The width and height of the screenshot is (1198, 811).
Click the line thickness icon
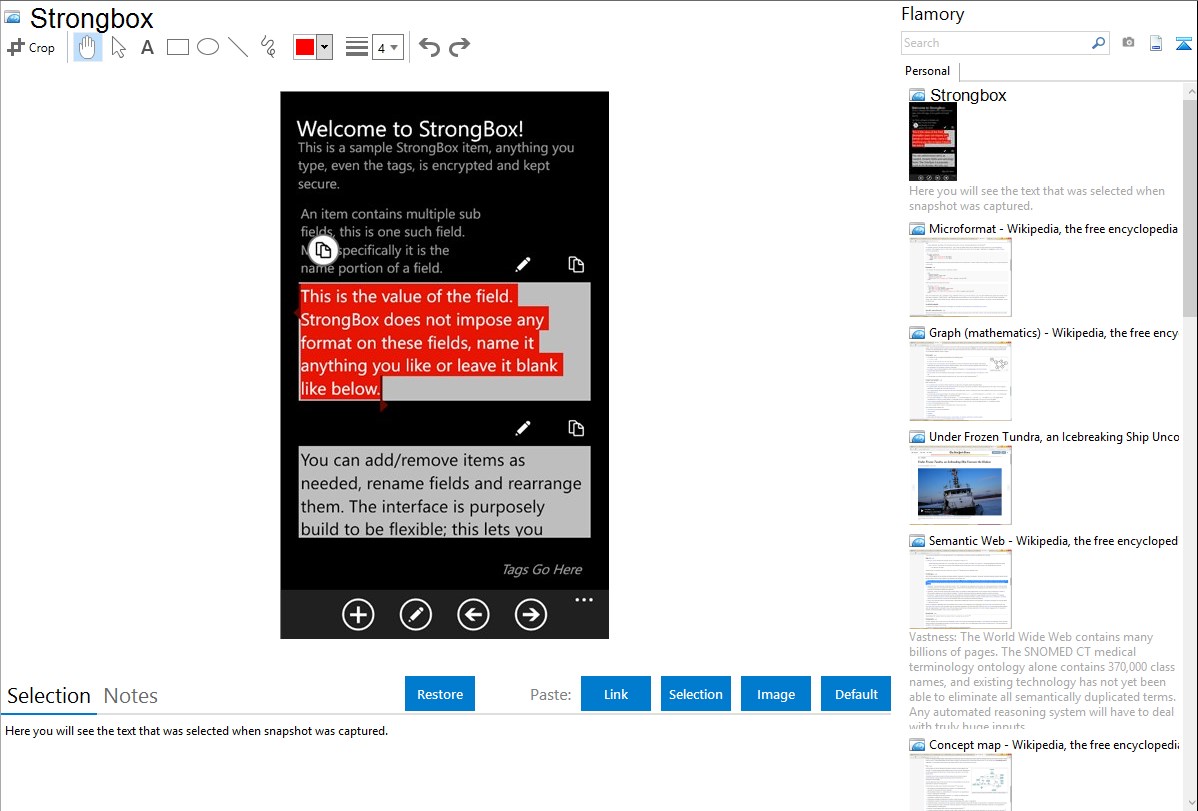pos(356,47)
